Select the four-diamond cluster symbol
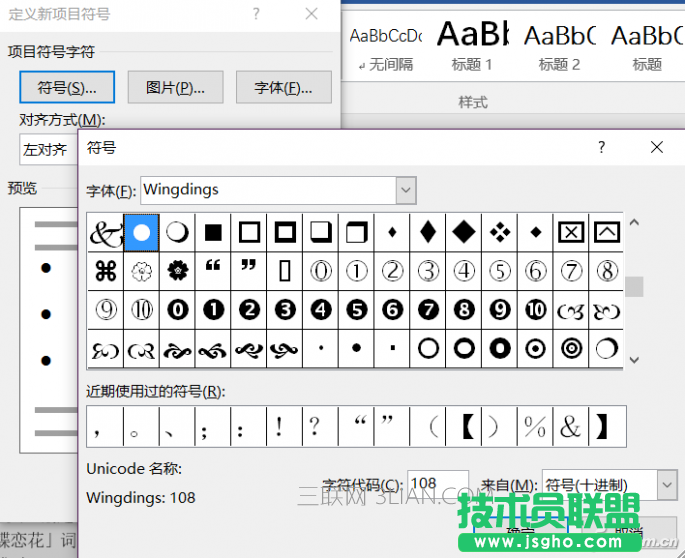This screenshot has height=558, width=685. [x=499, y=232]
